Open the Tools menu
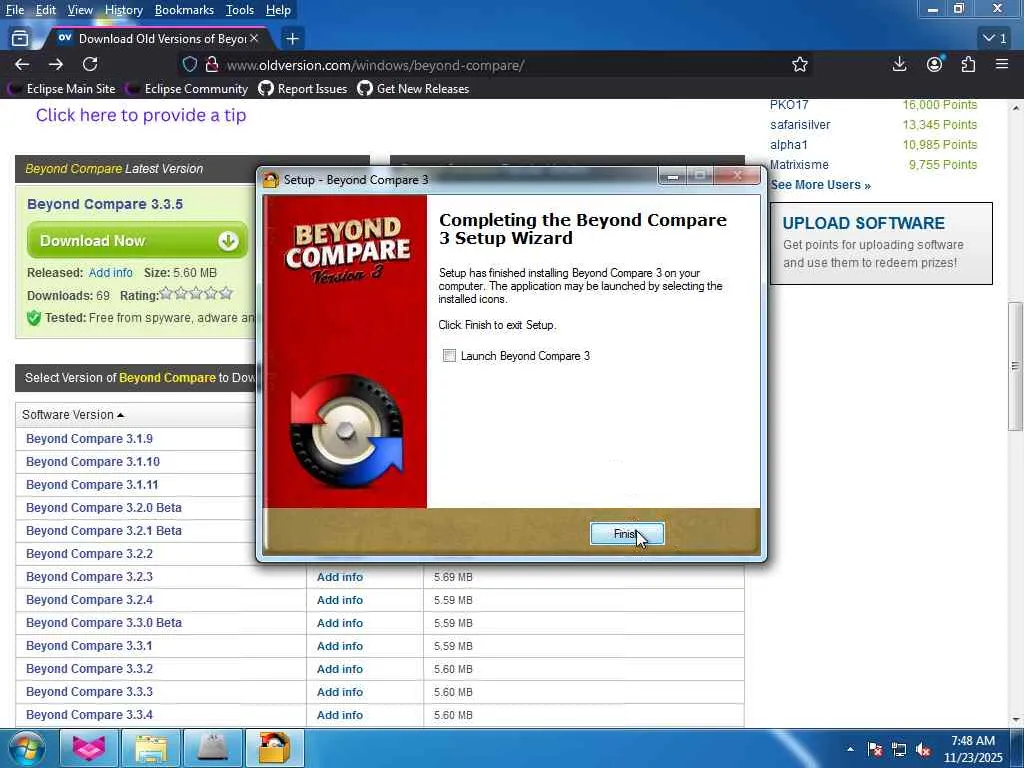Viewport: 1024px width, 768px height. pos(240,10)
